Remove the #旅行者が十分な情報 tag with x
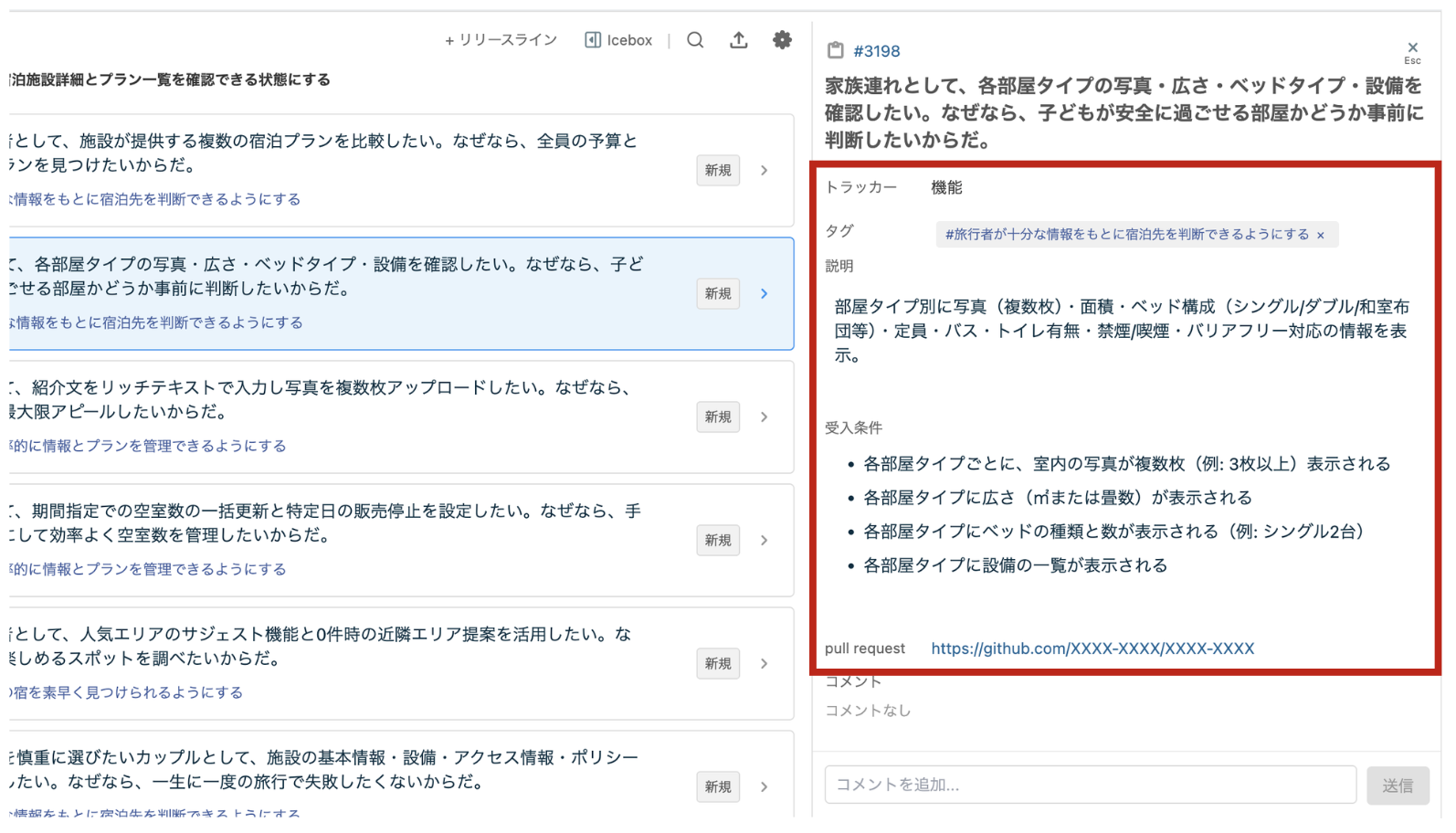Viewport: 1456px width, 833px height. (1320, 235)
